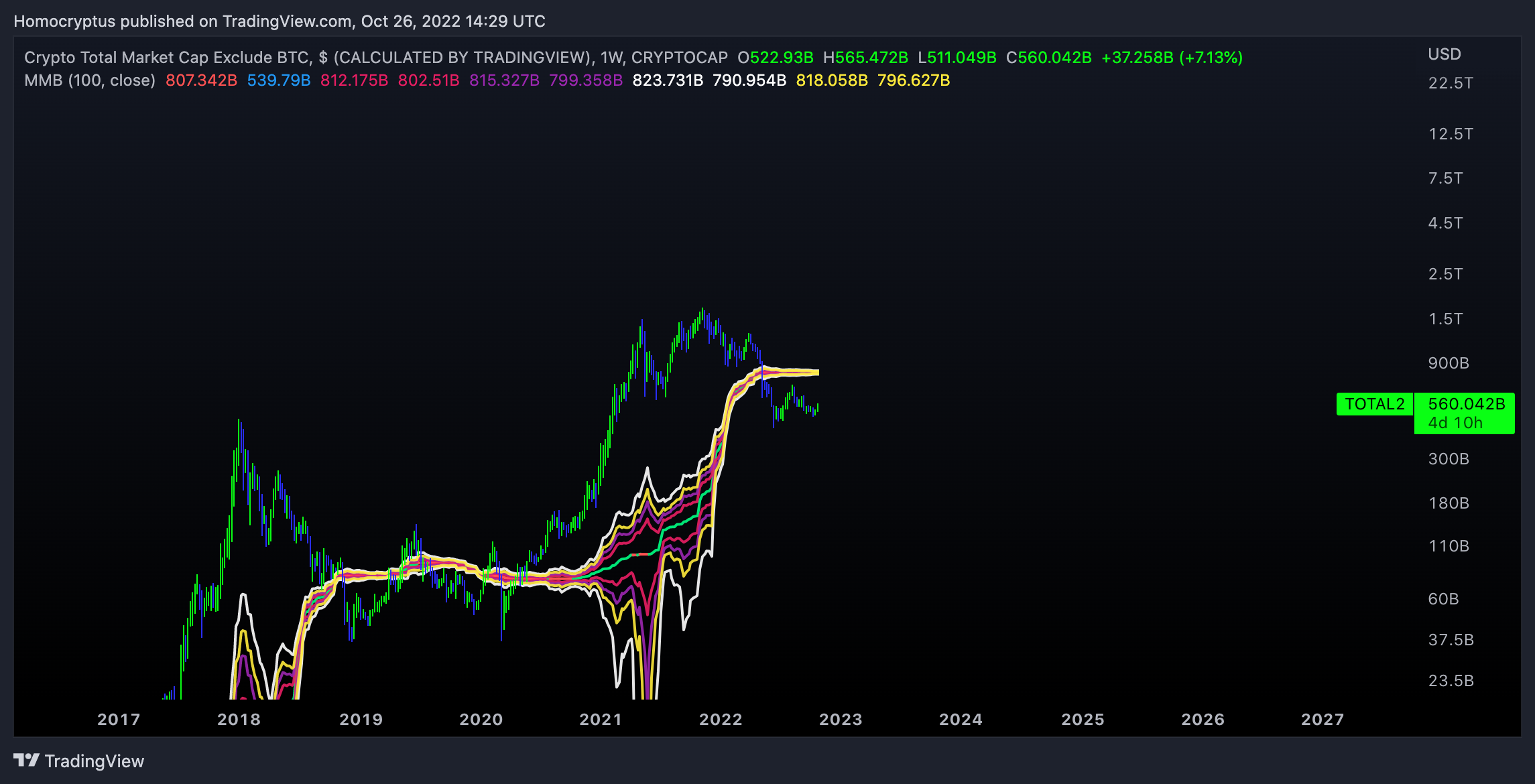Click the purple MMB value 815.327B
Screen dimensions: 1535x784
[505, 80]
